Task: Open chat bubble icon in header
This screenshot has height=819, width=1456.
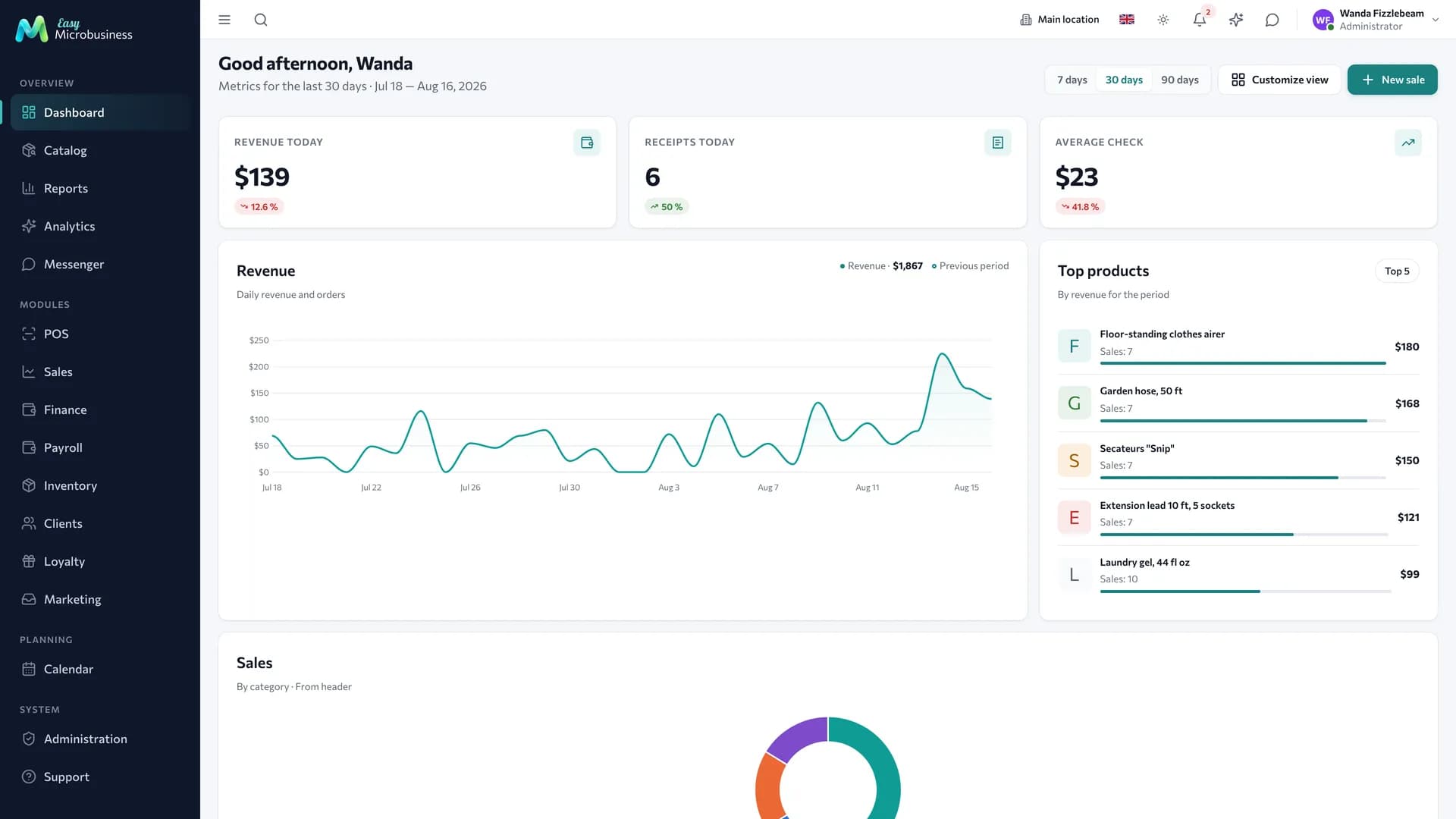Action: coord(1272,20)
